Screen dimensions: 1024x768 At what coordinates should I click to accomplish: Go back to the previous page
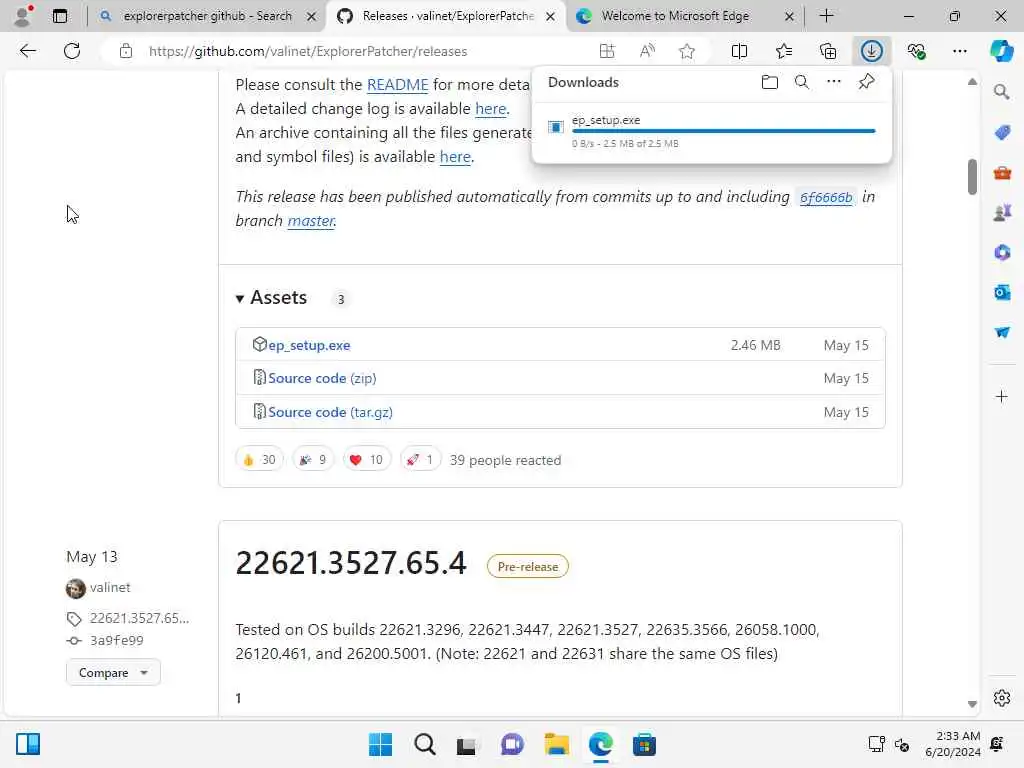[x=27, y=51]
